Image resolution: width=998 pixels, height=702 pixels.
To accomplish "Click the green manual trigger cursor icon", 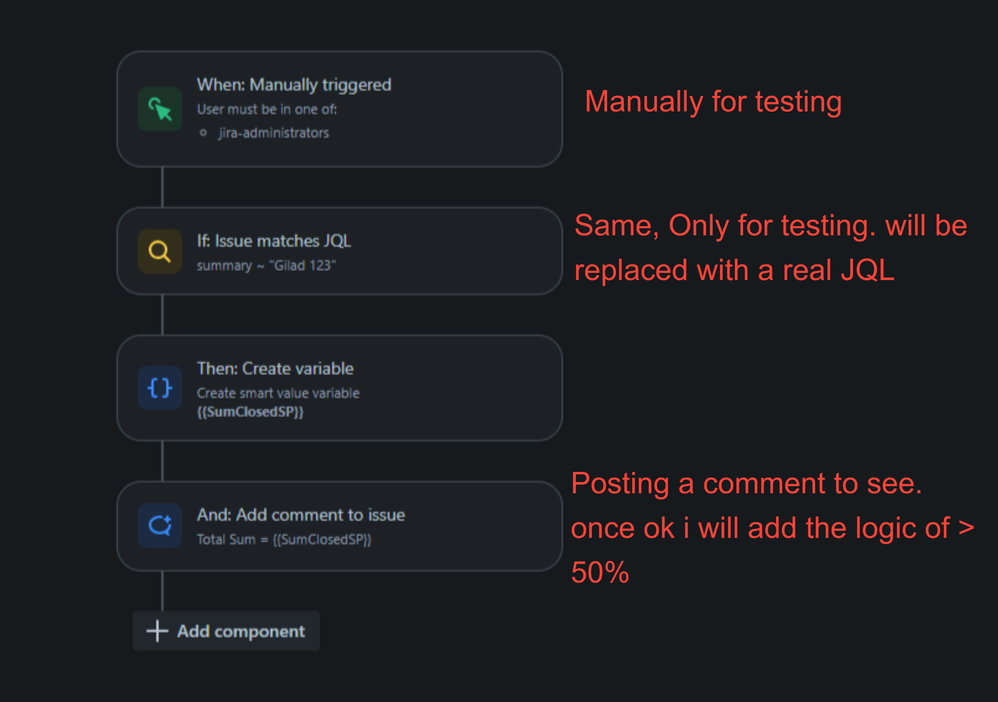I will pos(160,109).
